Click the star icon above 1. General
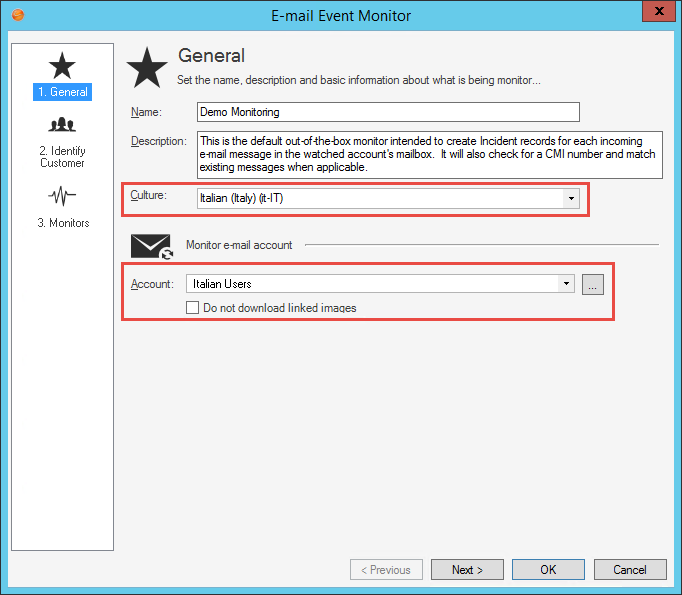 pos(62,65)
